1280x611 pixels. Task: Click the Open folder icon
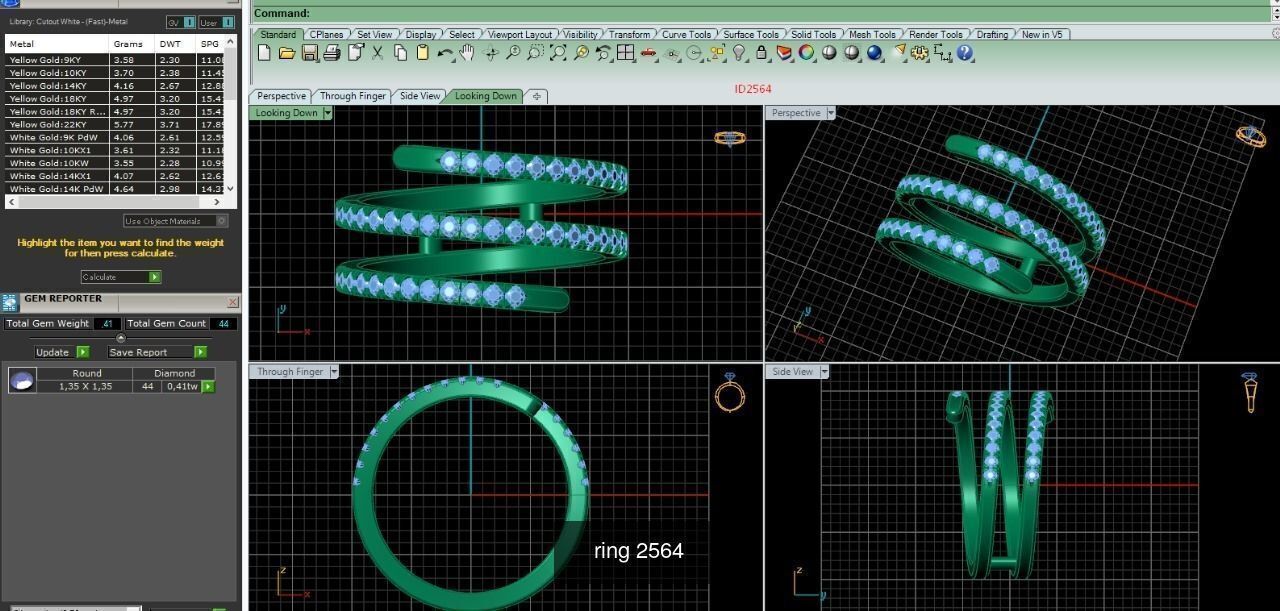click(x=287, y=52)
